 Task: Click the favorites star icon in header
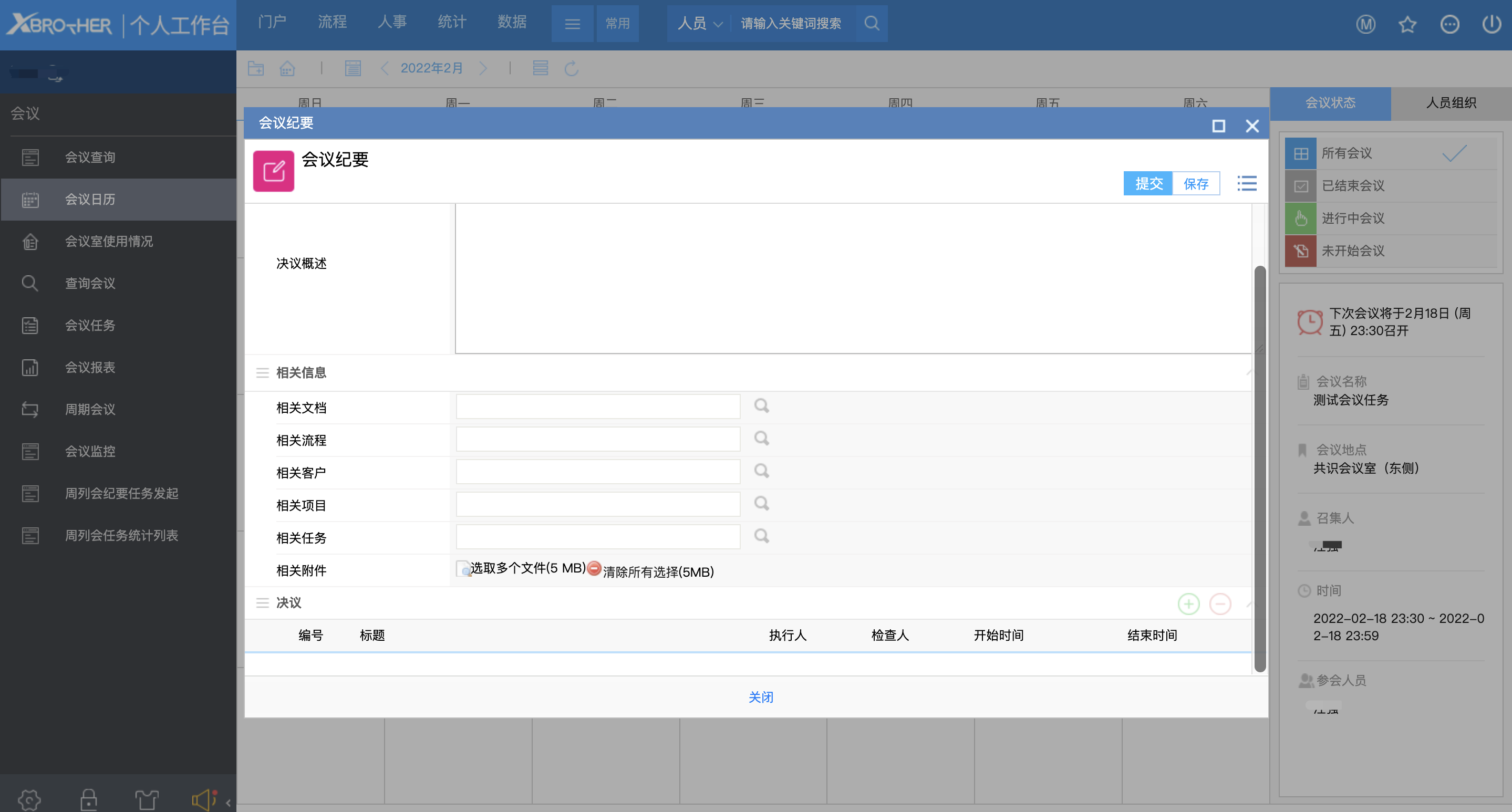1407,24
